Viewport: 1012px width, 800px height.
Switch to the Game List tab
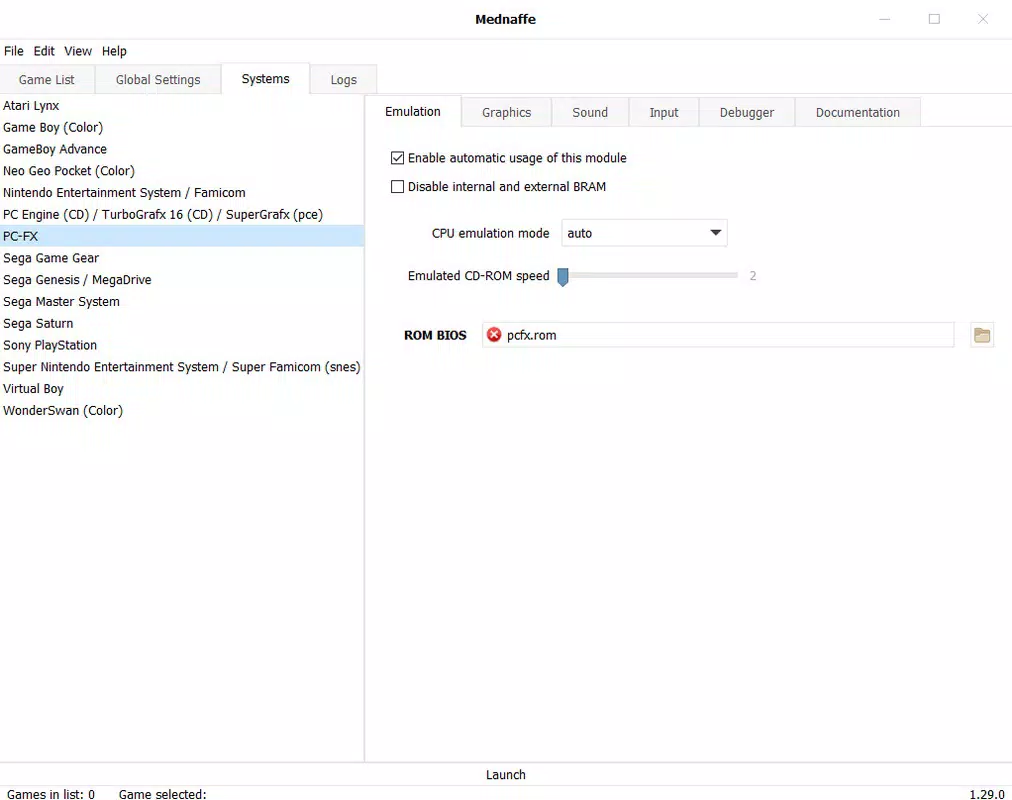[x=46, y=79]
